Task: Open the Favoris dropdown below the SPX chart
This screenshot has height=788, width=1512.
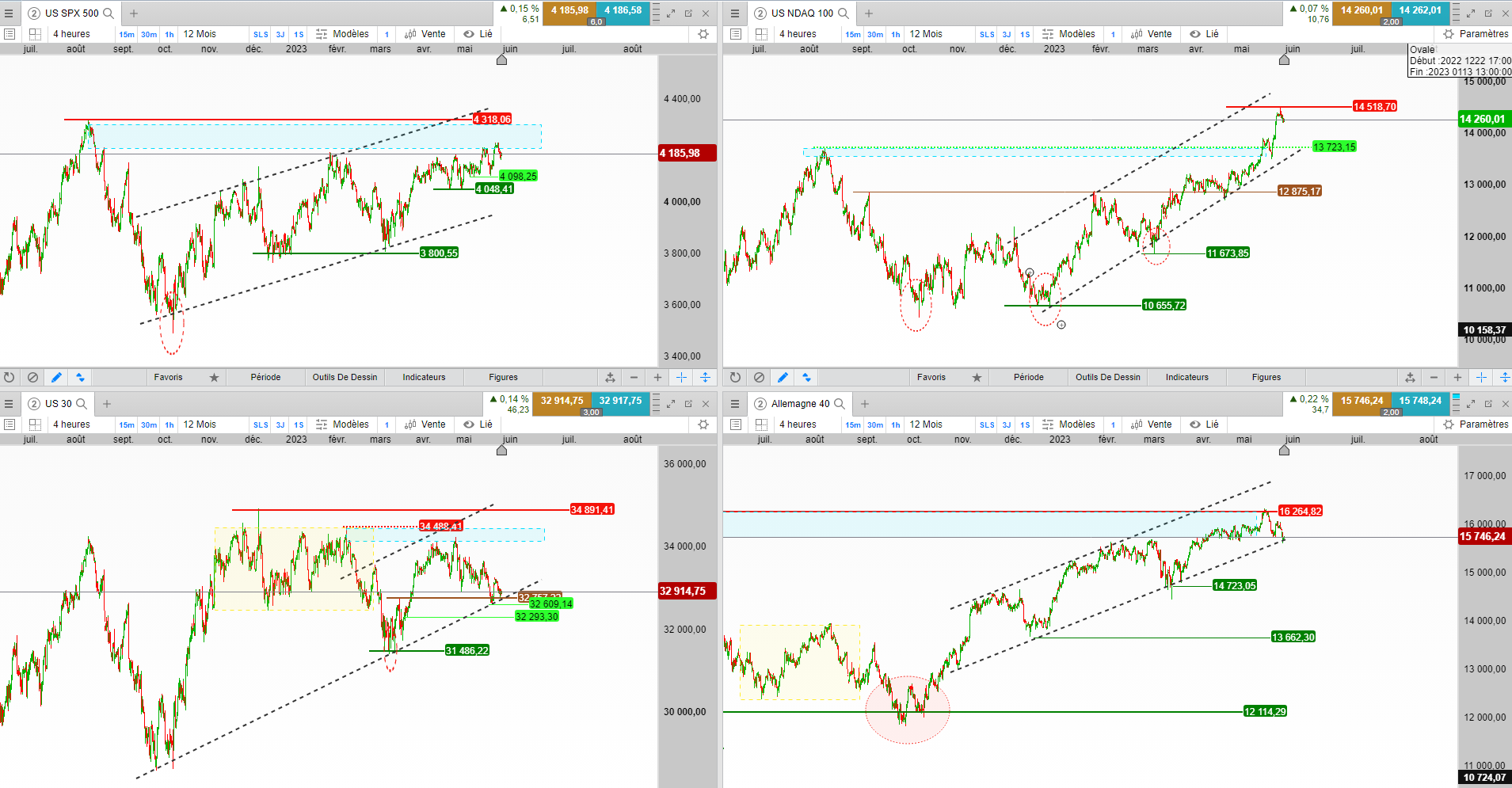Action: tap(168, 378)
